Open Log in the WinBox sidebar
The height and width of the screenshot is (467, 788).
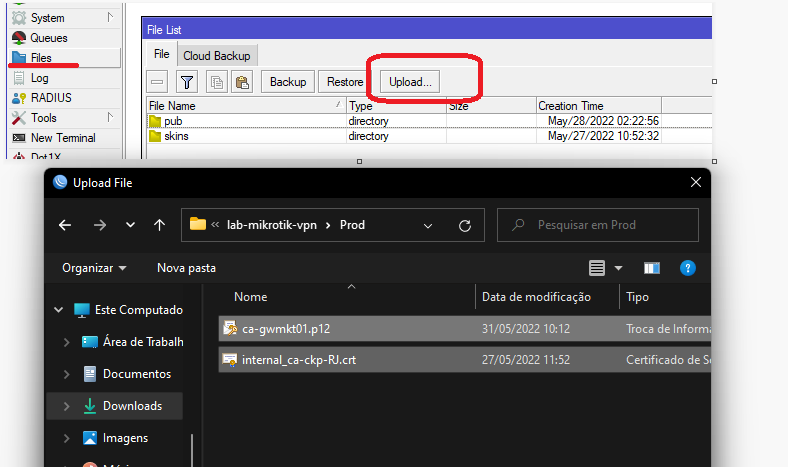65,78
